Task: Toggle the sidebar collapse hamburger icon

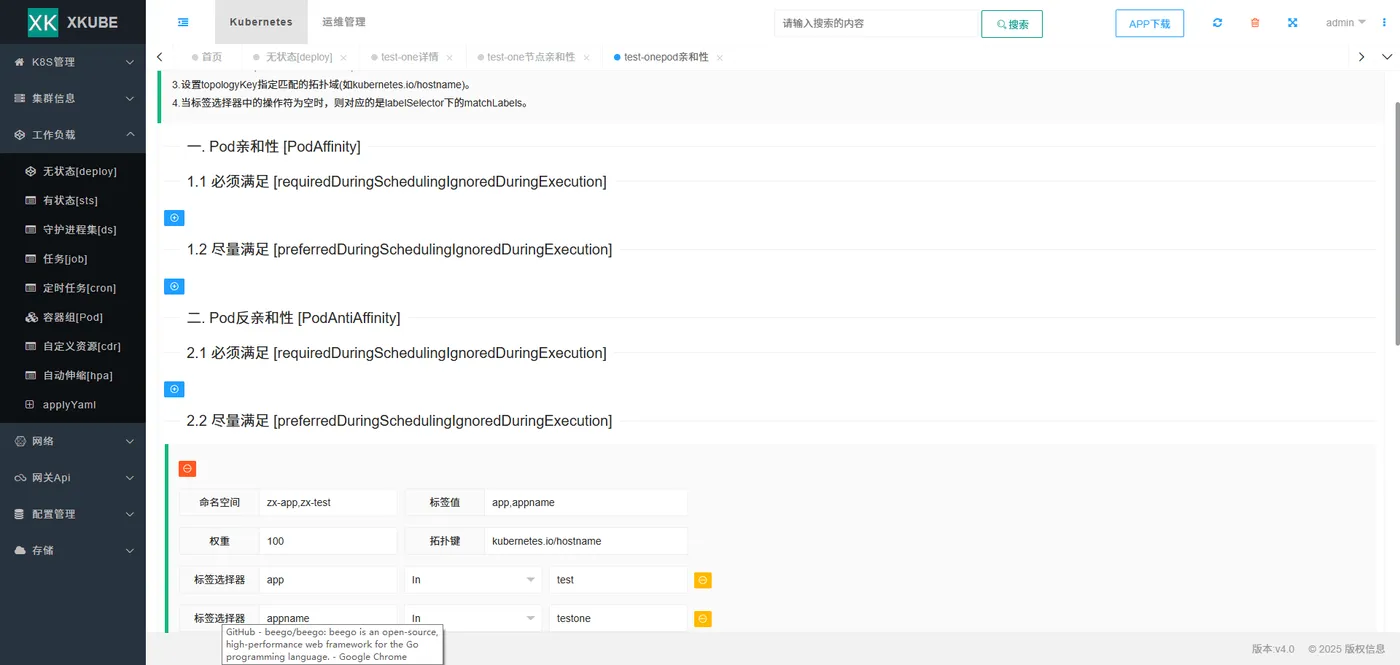Action: [x=183, y=22]
